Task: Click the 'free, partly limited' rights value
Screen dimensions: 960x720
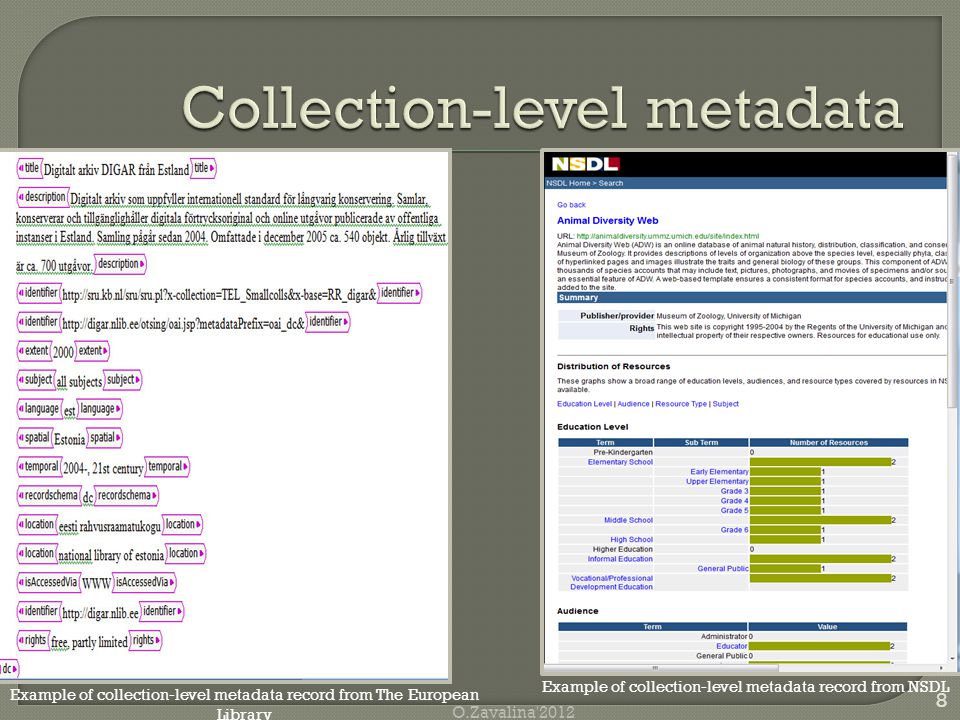Action: point(89,642)
